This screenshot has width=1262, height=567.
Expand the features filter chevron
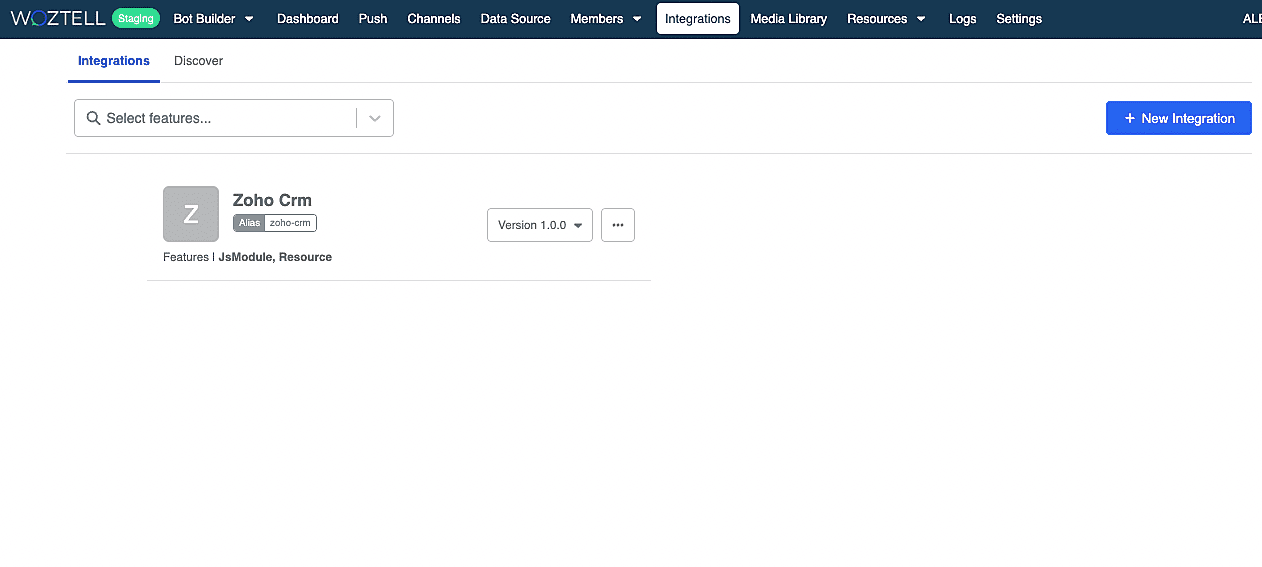click(x=375, y=118)
